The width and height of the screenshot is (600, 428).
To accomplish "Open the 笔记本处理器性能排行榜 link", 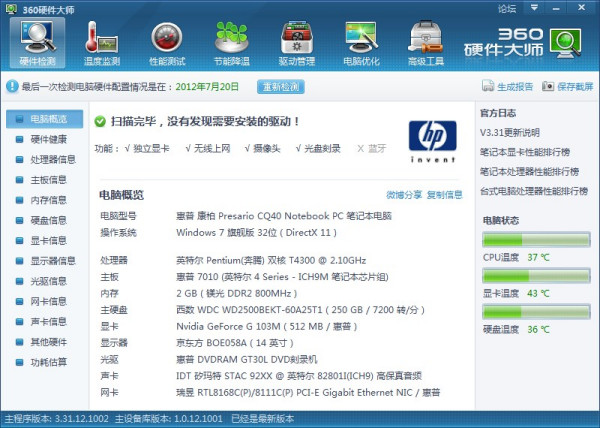I will [x=529, y=172].
